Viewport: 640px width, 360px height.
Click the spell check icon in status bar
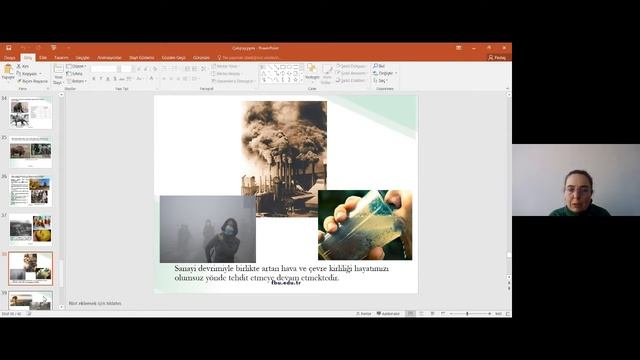coord(29,314)
